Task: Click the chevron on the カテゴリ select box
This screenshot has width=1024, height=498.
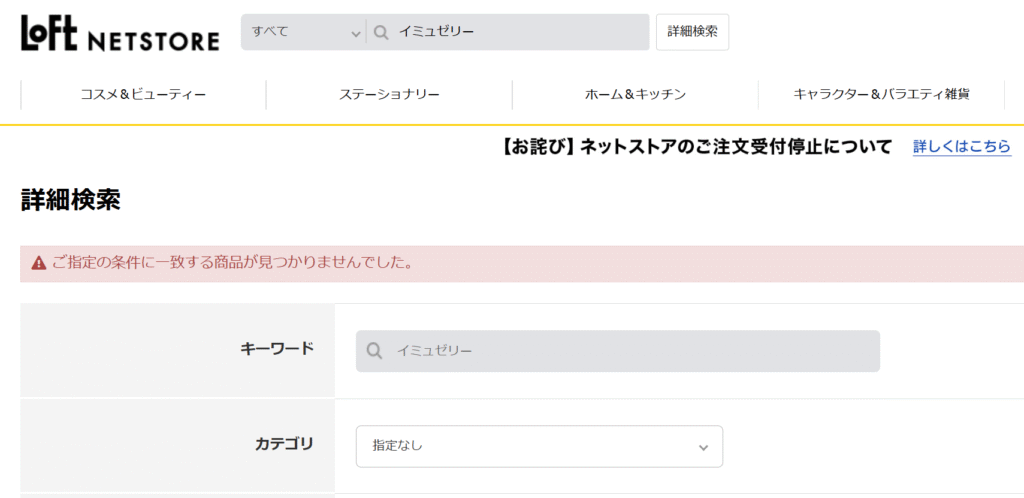Action: pyautogui.click(x=703, y=447)
